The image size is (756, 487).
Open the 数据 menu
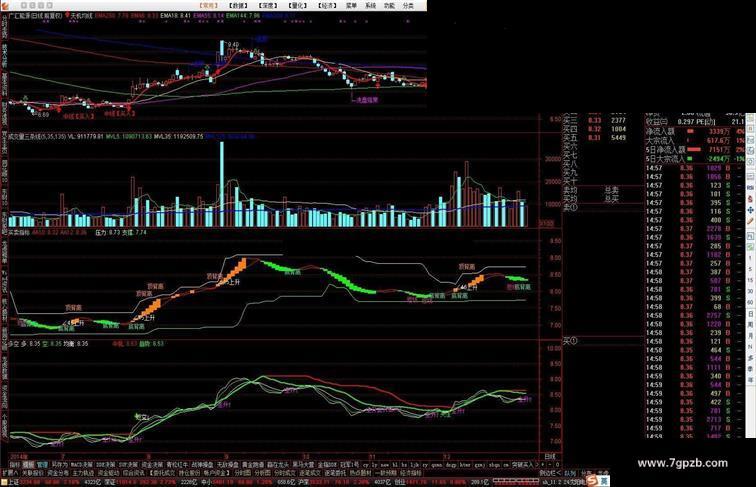coord(238,5)
